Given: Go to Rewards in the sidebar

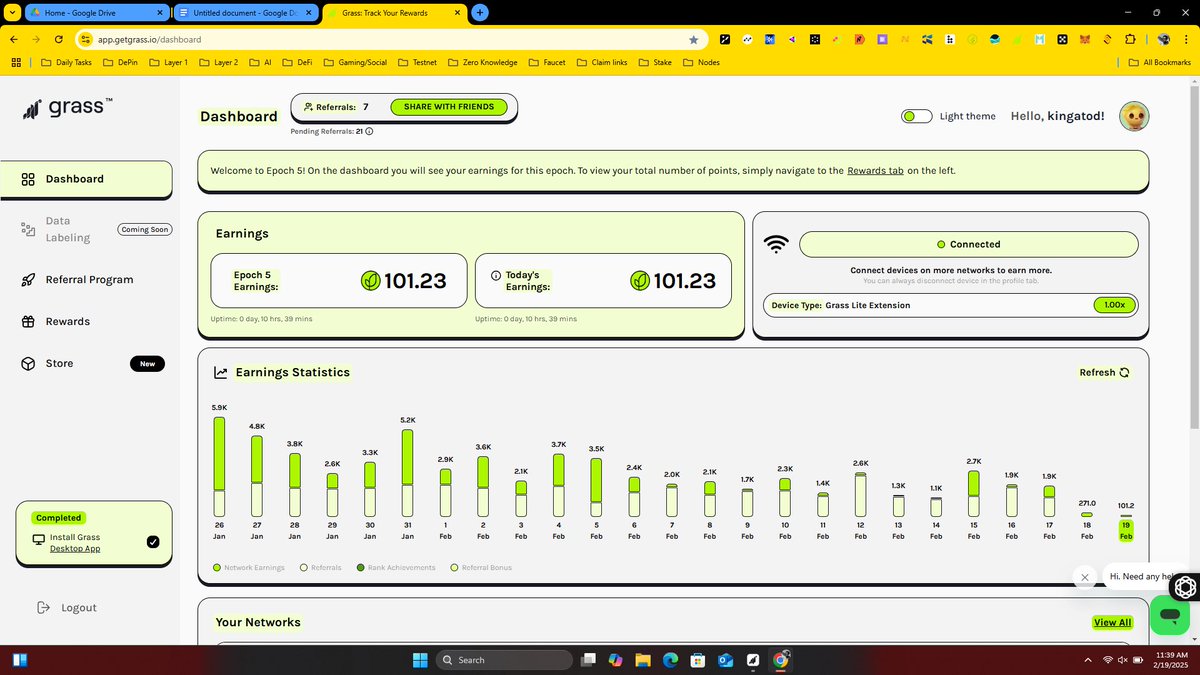Looking at the screenshot, I should point(68,322).
